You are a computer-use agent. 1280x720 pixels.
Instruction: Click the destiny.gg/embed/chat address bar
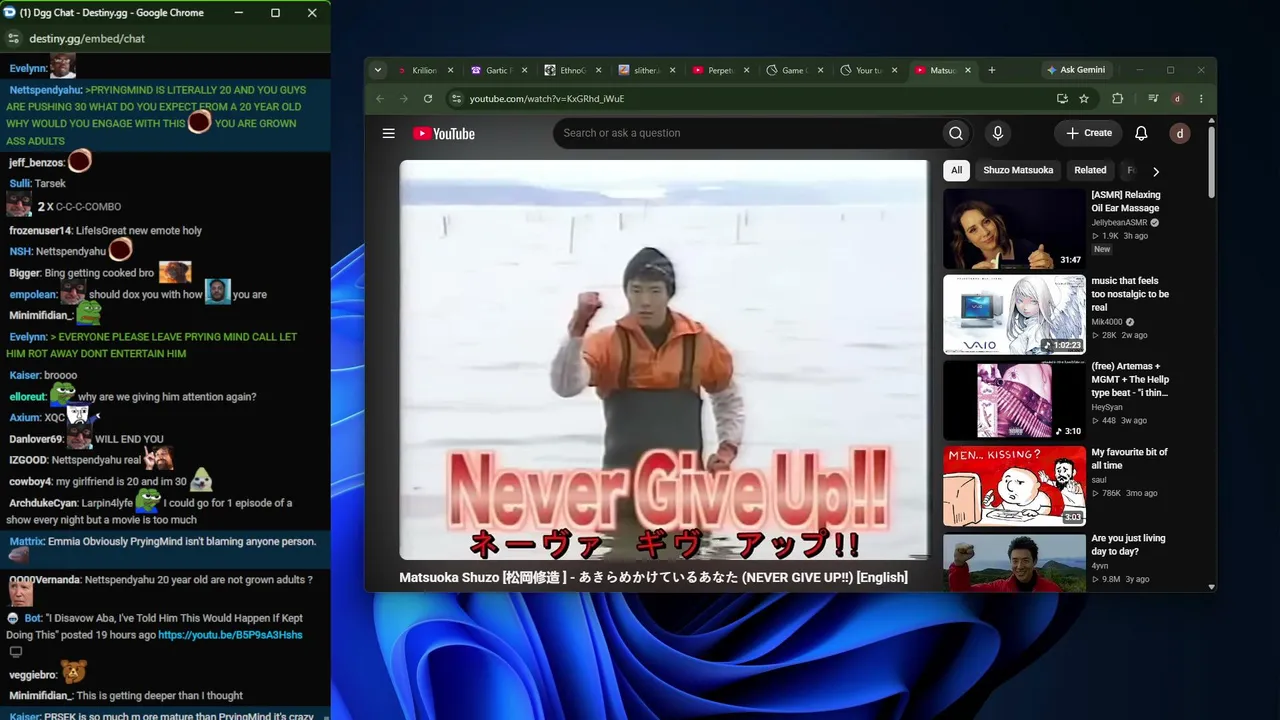(x=87, y=39)
